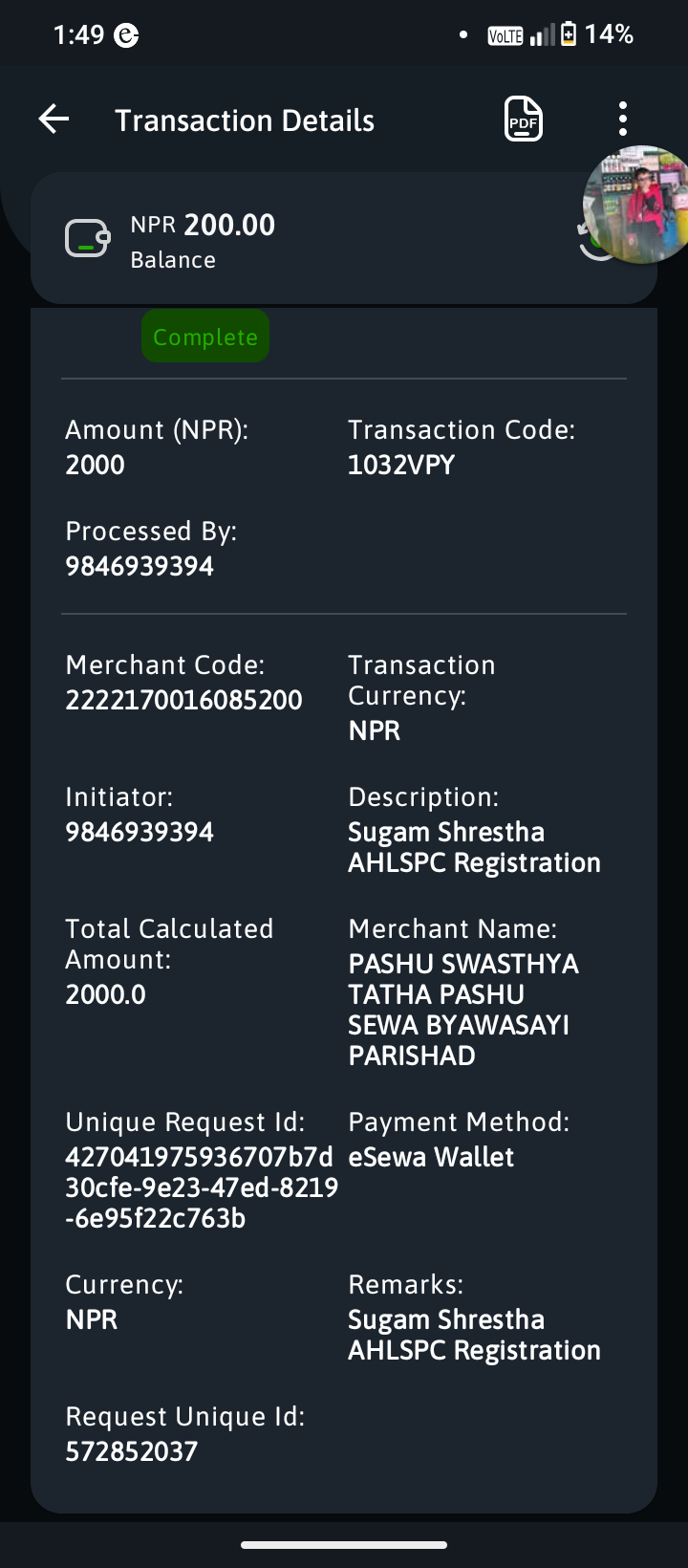
Task: Tap the PASHU SWASTHYA merchant name
Action: click(x=463, y=1010)
